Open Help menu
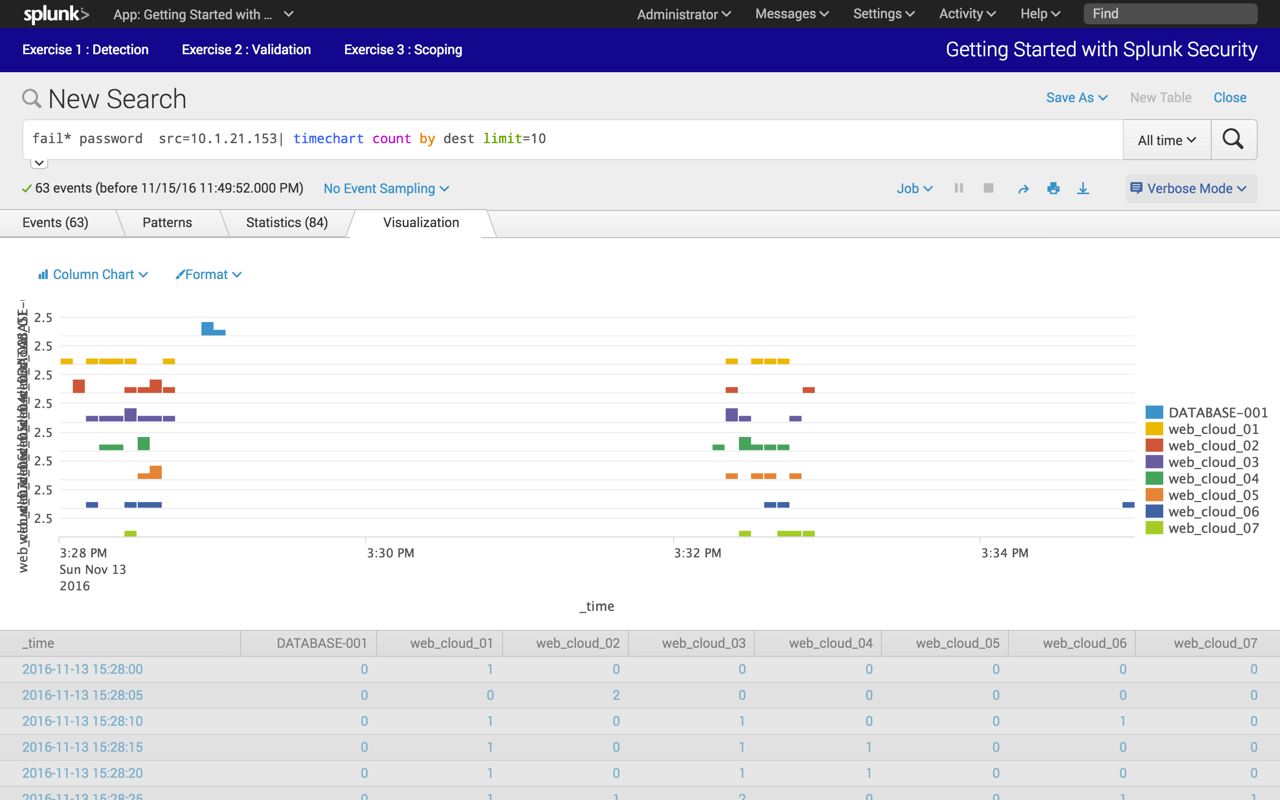This screenshot has width=1280, height=800. point(1040,14)
